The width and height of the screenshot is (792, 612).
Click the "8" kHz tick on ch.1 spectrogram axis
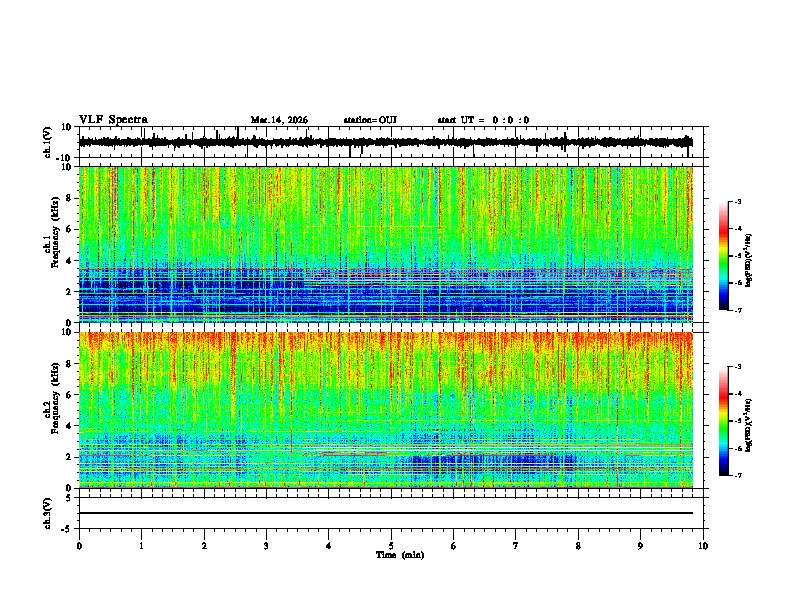[x=69, y=198]
